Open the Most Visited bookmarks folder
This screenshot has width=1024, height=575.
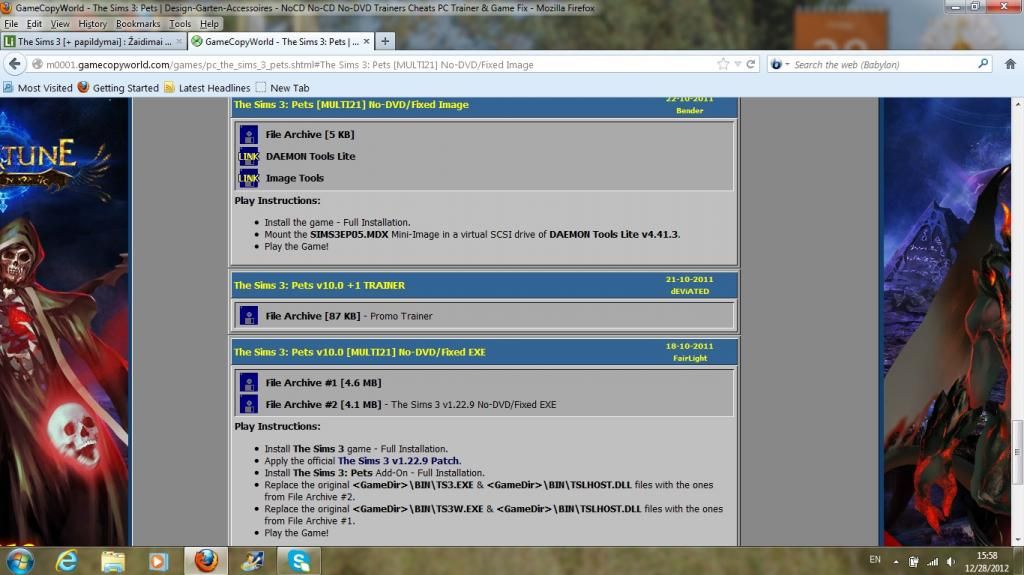[38, 88]
